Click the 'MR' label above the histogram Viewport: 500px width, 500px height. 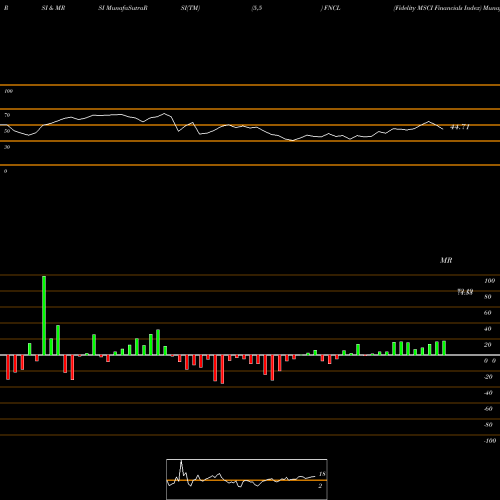pos(446,260)
